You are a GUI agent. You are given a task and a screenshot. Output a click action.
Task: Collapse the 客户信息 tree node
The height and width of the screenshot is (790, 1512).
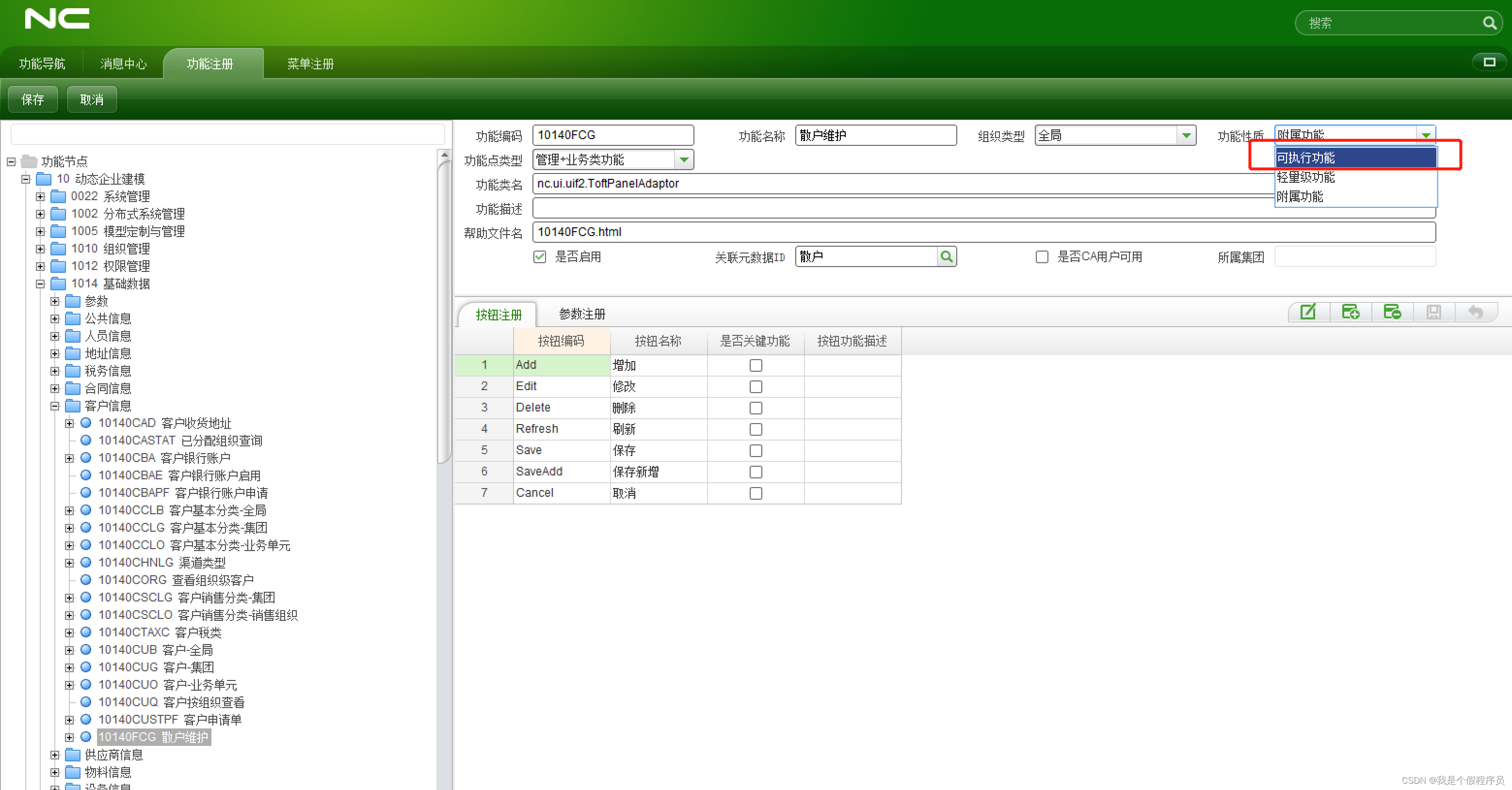tap(55, 406)
